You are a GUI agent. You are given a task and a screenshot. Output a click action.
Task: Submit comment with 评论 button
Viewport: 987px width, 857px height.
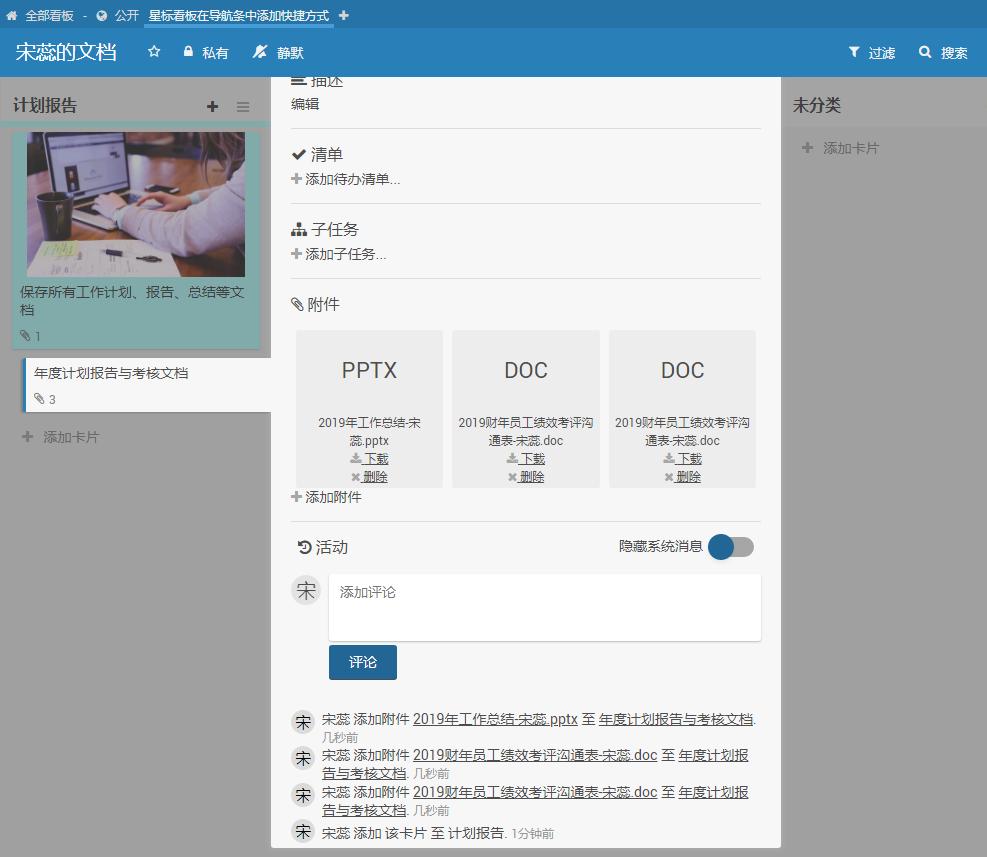click(363, 662)
